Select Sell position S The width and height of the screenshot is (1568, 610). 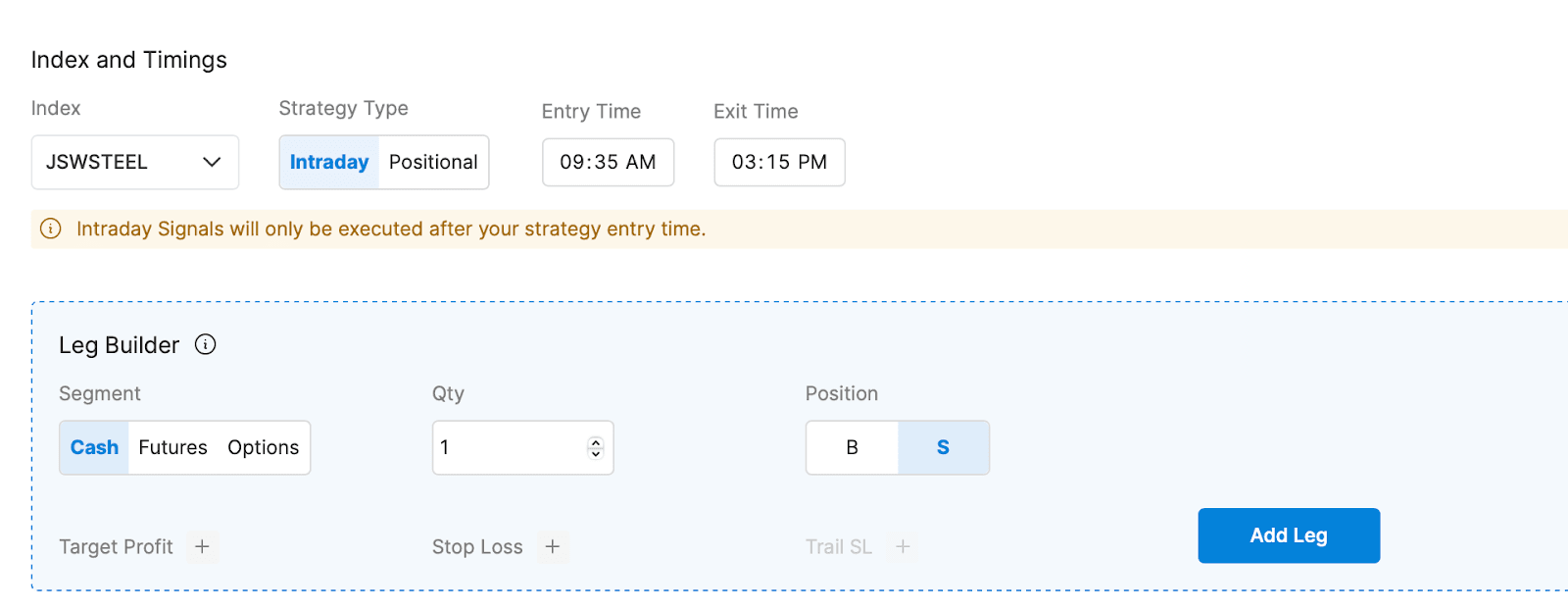pos(943,447)
